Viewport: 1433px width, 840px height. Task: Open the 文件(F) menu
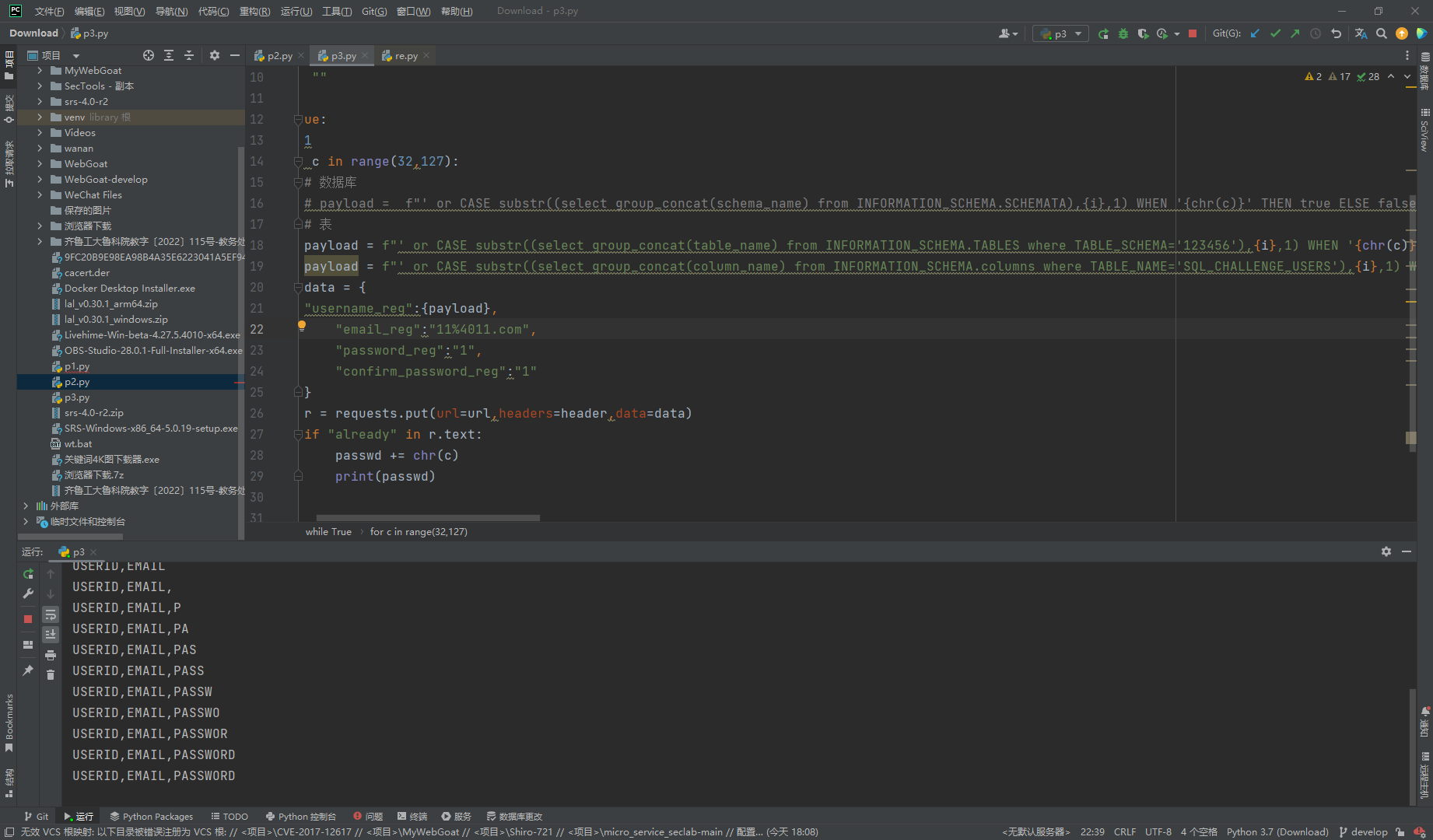click(49, 11)
